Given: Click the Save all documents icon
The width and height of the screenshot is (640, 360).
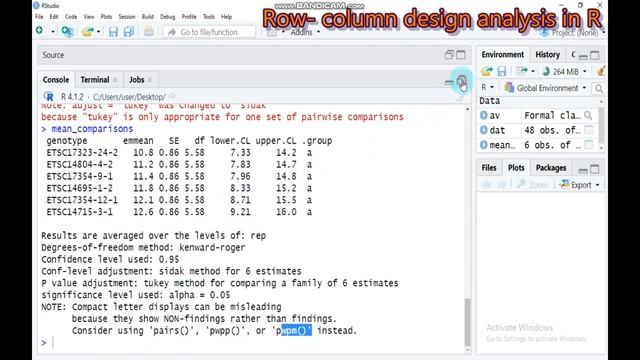Looking at the screenshot, I should [x=129, y=31].
